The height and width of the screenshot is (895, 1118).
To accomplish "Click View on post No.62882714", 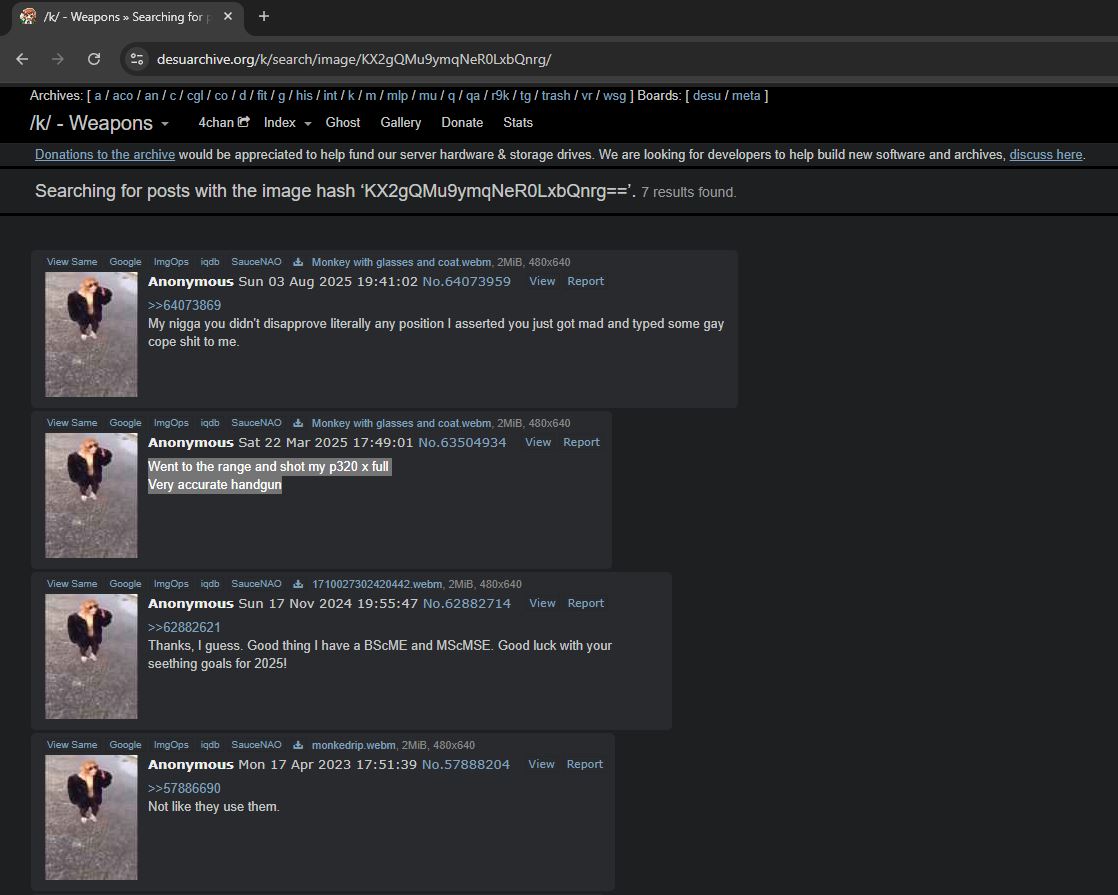I will coord(542,603).
